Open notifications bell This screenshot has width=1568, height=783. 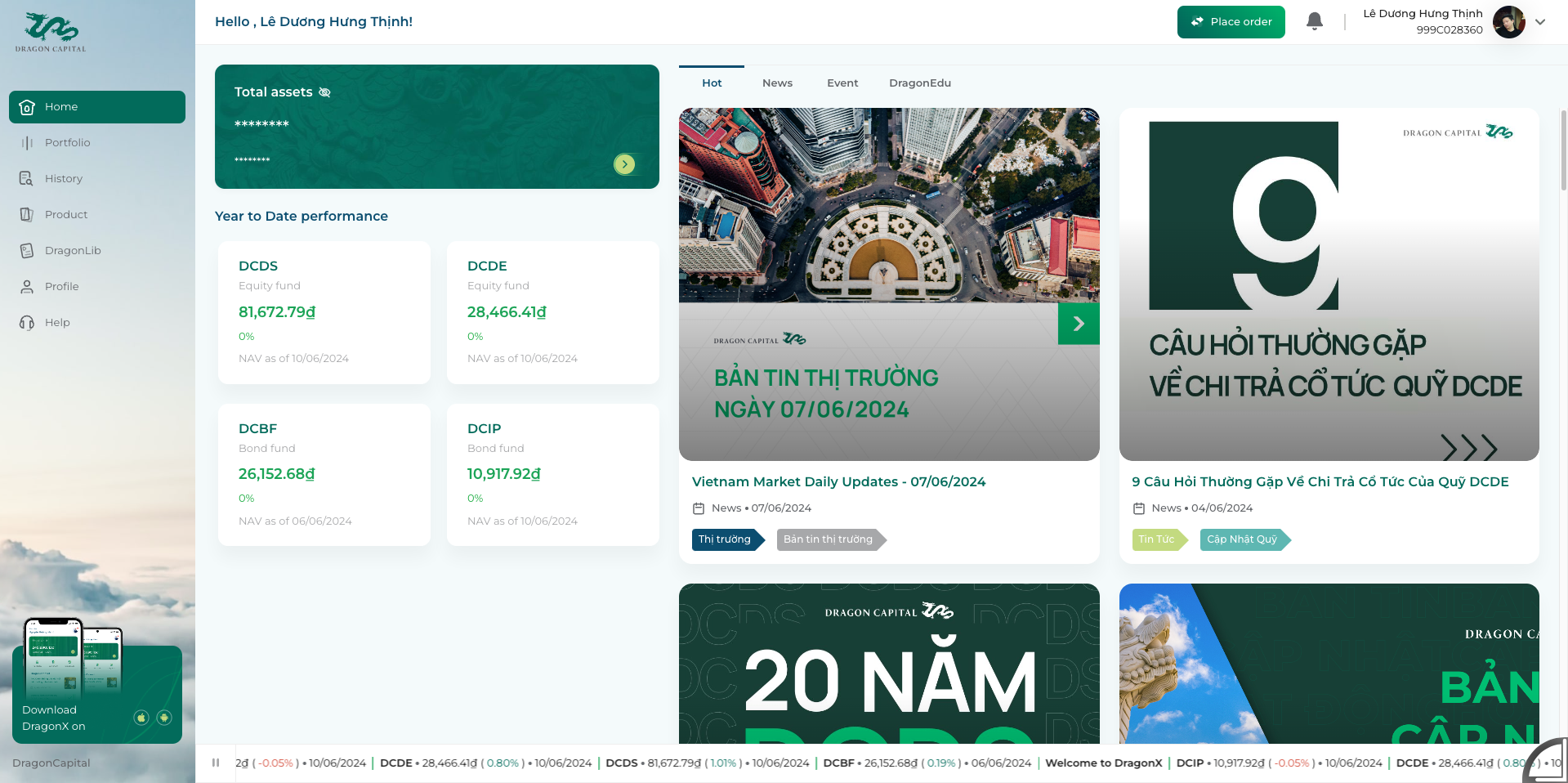pyautogui.click(x=1315, y=21)
